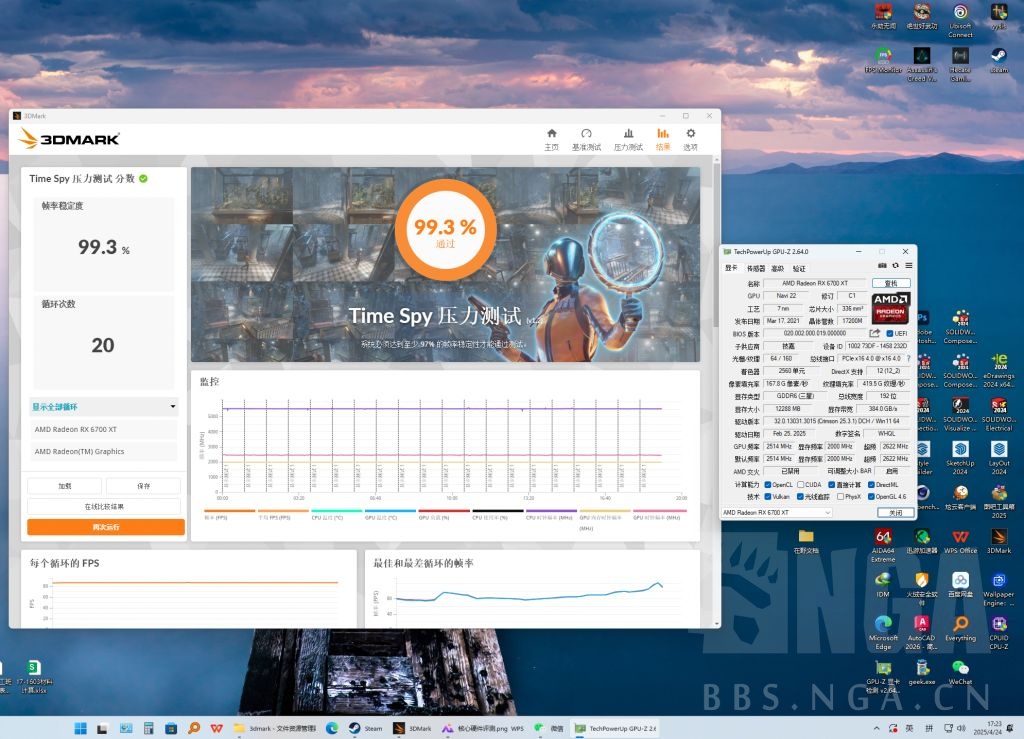The width and height of the screenshot is (1024, 739).
Task: Toggle the PhysX checkbox in GPU-Z
Action: tap(840, 497)
